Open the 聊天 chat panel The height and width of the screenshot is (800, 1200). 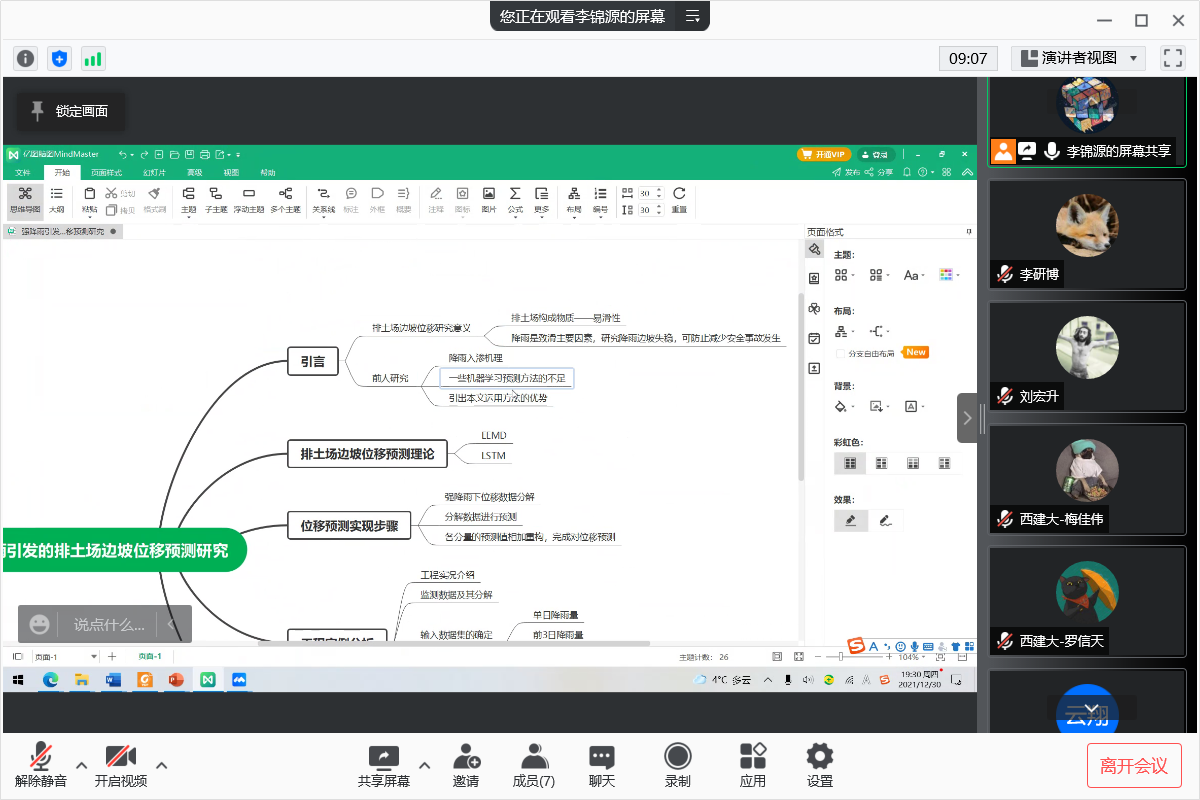(x=602, y=765)
